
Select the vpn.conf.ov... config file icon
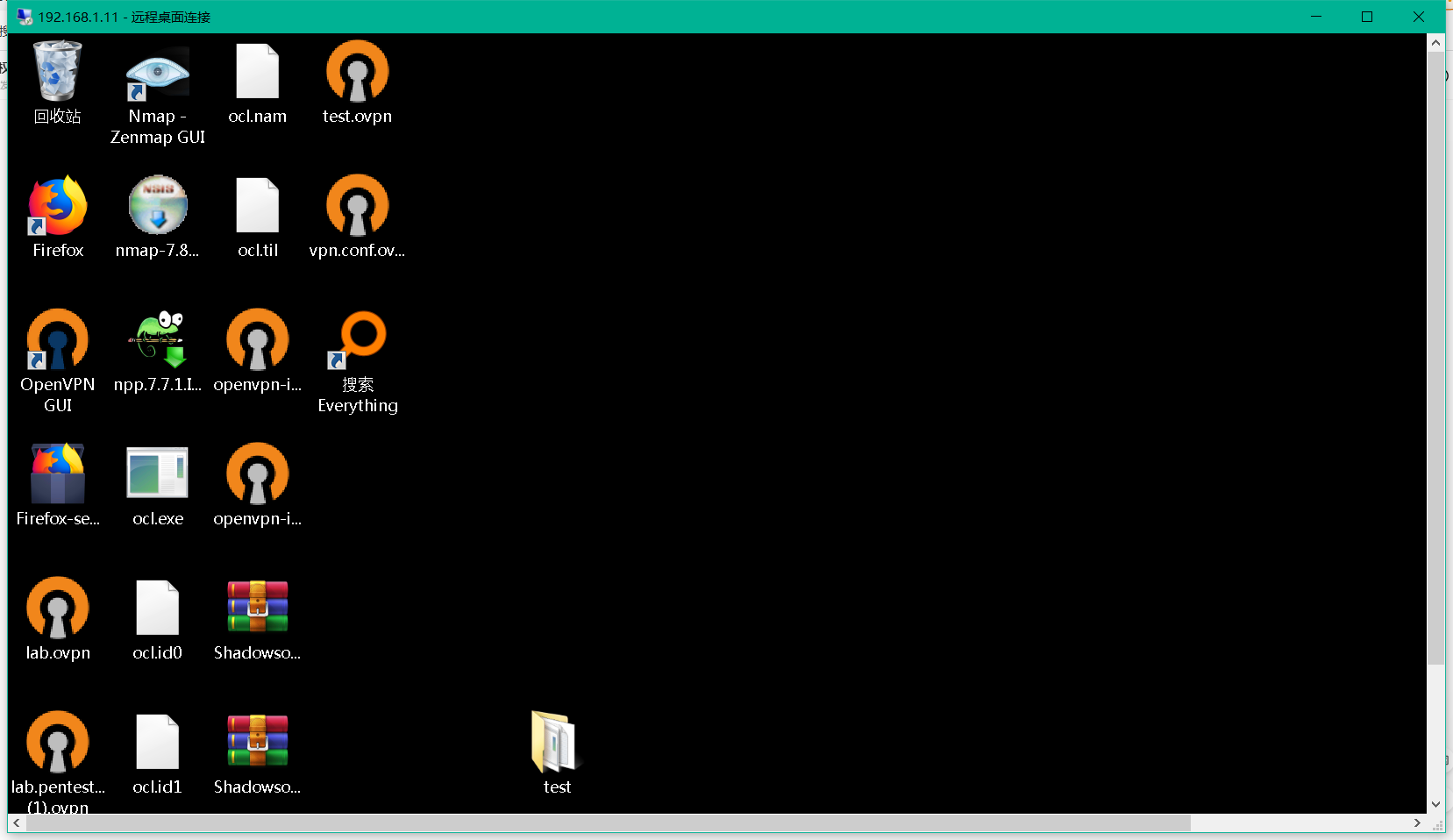click(x=357, y=205)
